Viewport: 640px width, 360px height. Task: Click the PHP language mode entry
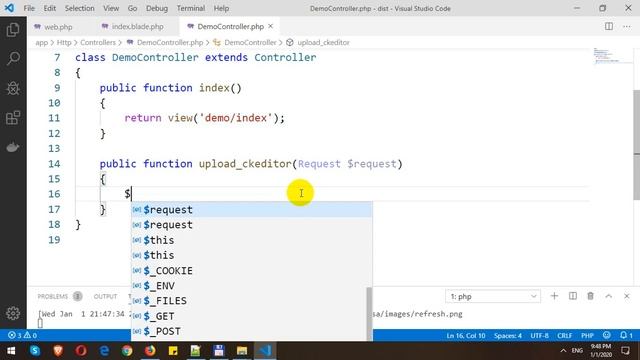pos(587,336)
